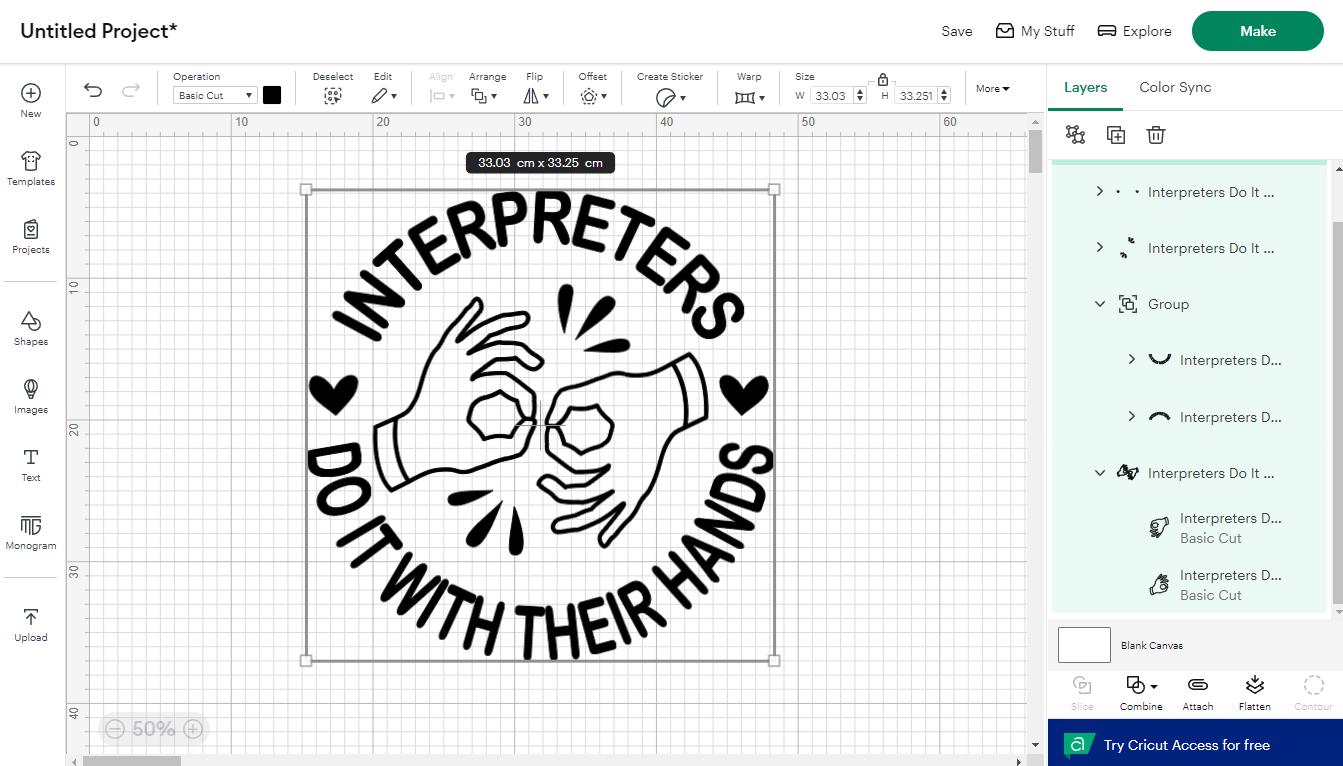Open the Create Sticker dropdown
Viewport: 1343px width, 766px height.
pos(670,97)
